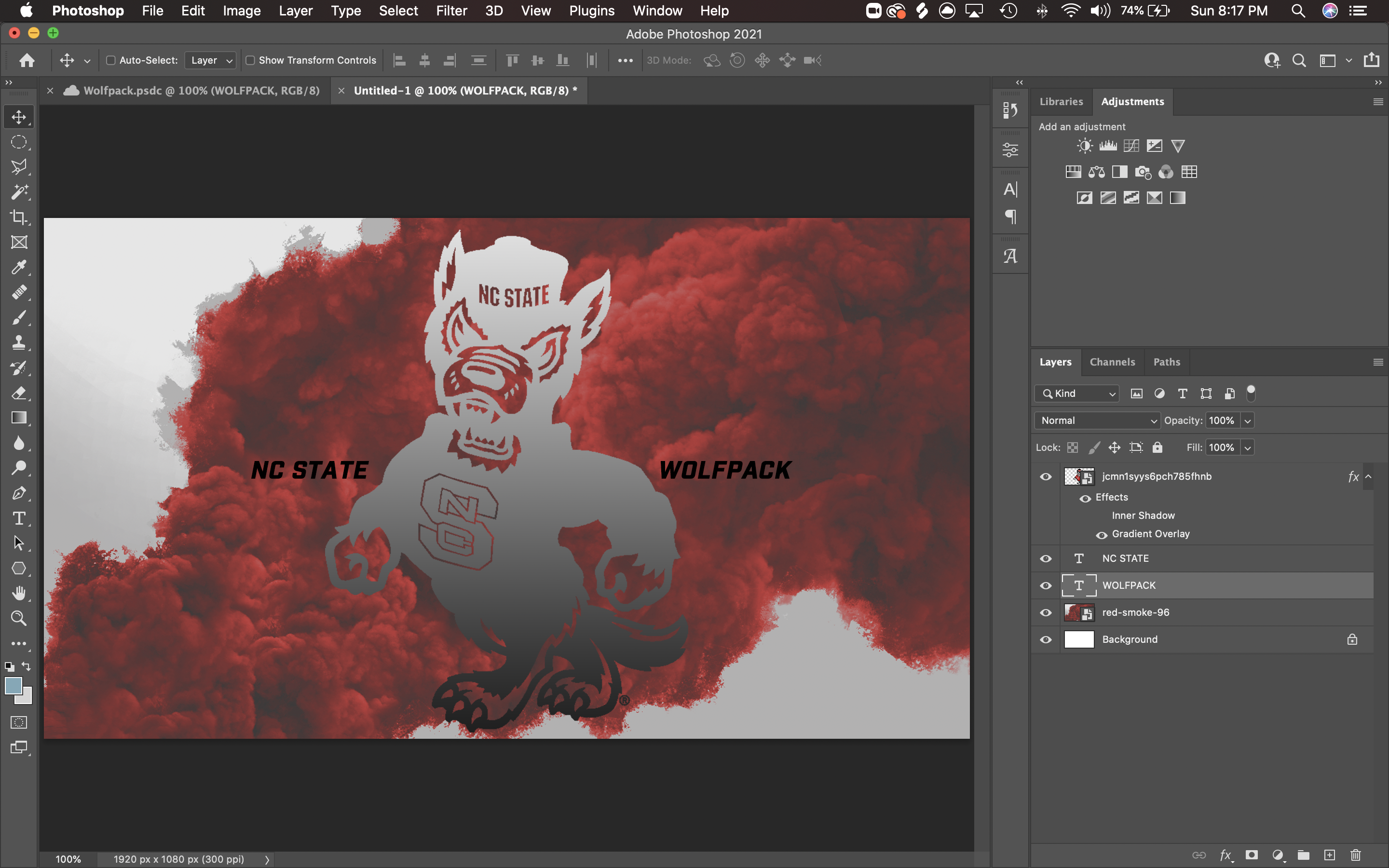This screenshot has height=868, width=1389.
Task: Click the foreground color swatch
Action: click(13, 685)
